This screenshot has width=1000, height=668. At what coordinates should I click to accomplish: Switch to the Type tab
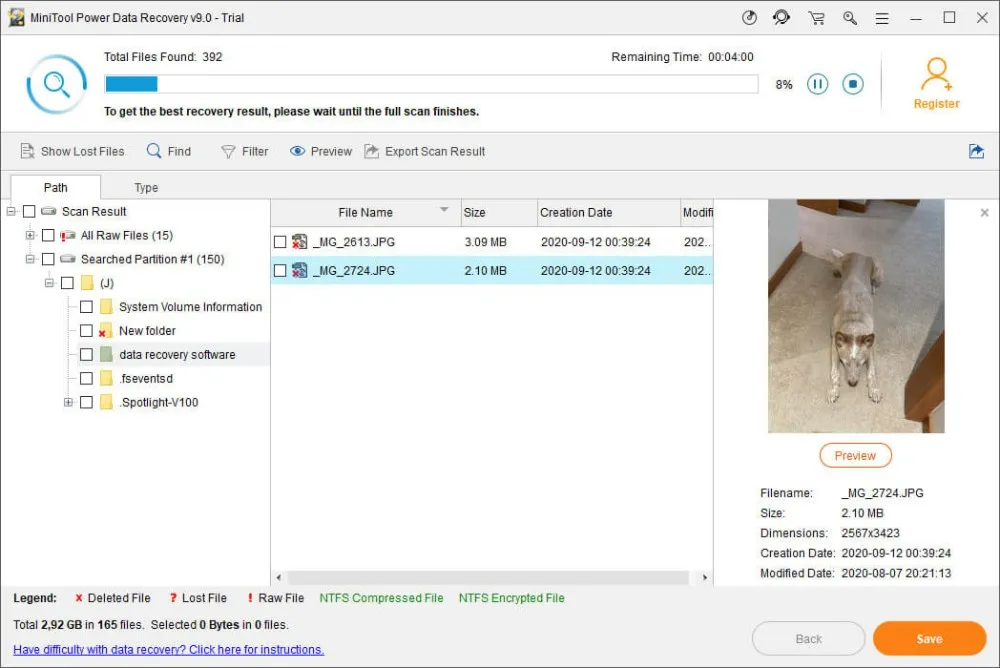[x=146, y=187]
